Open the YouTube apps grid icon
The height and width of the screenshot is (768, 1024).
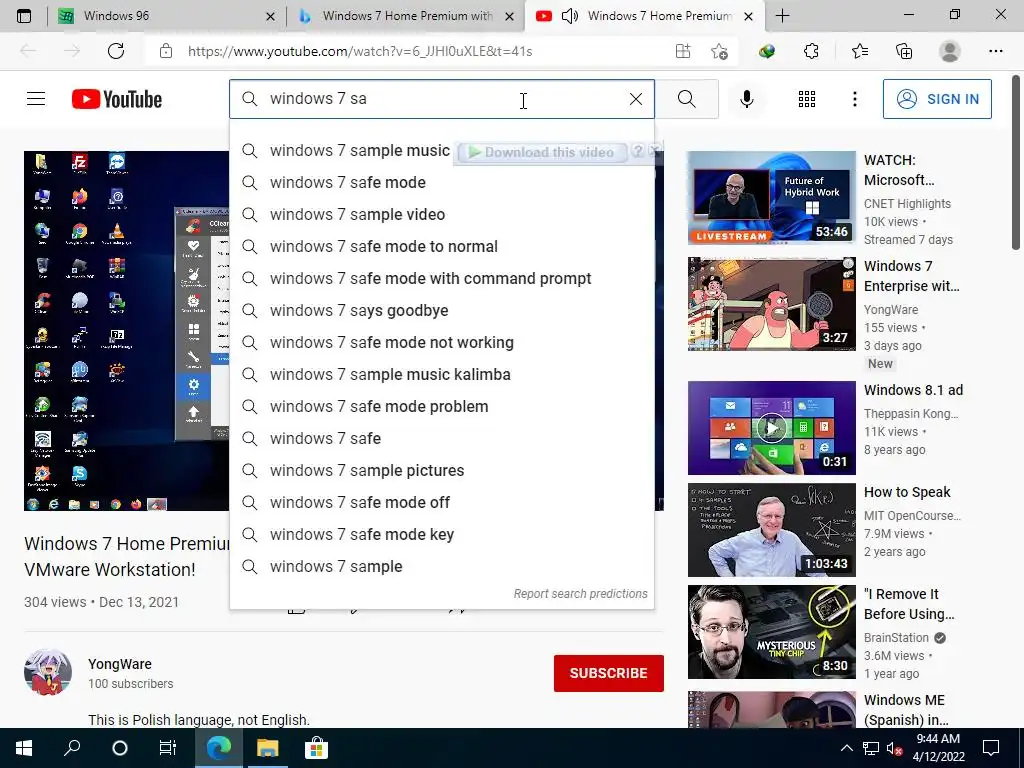click(807, 99)
